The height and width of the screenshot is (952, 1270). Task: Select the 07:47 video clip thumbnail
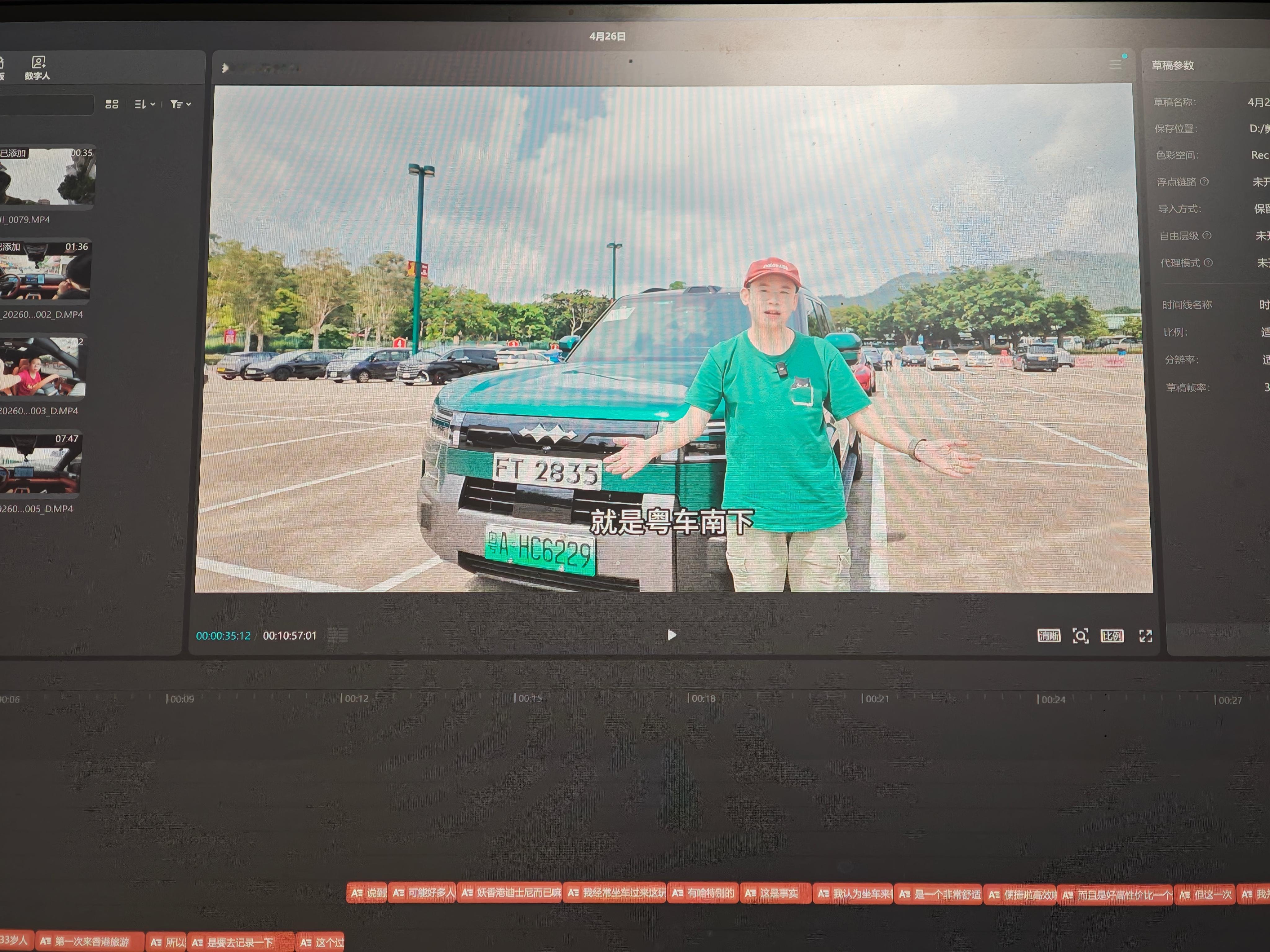click(40, 463)
